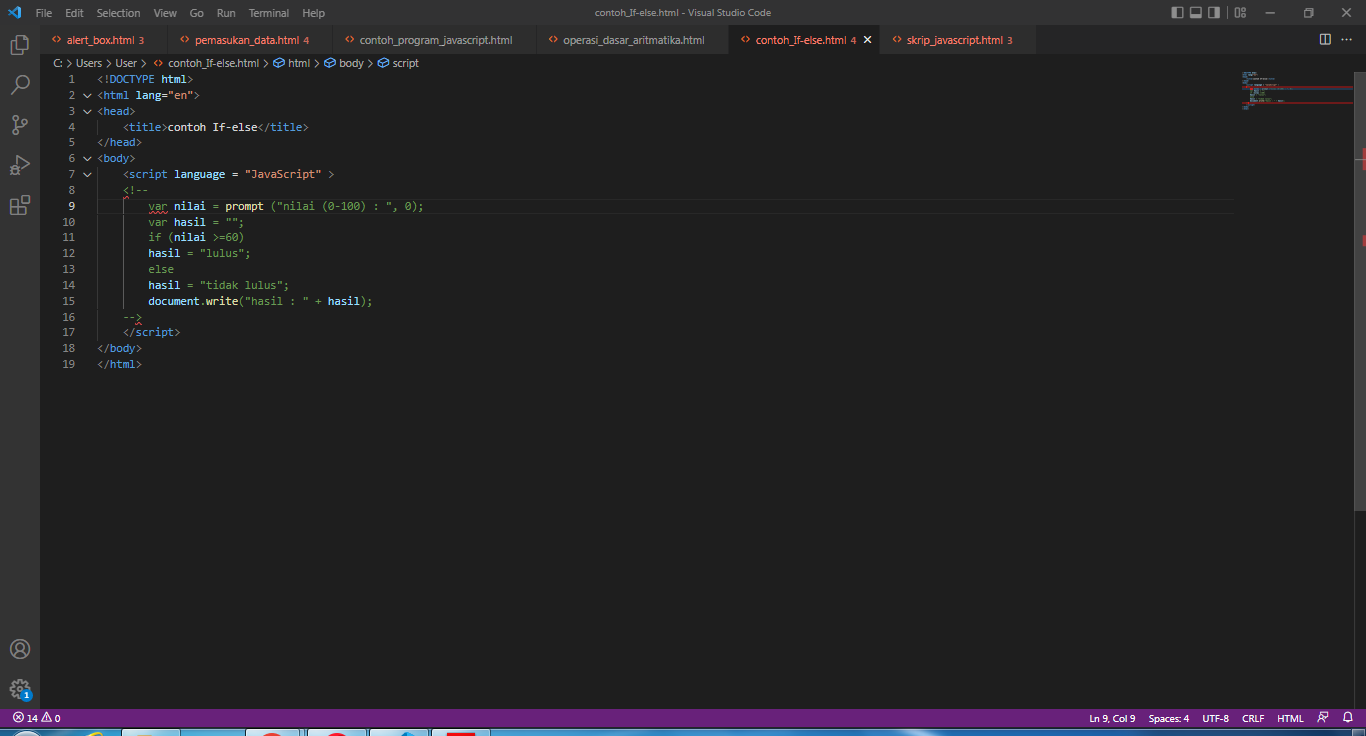The height and width of the screenshot is (736, 1366).
Task: Open the Explorer view in the activity bar
Action: click(x=20, y=45)
